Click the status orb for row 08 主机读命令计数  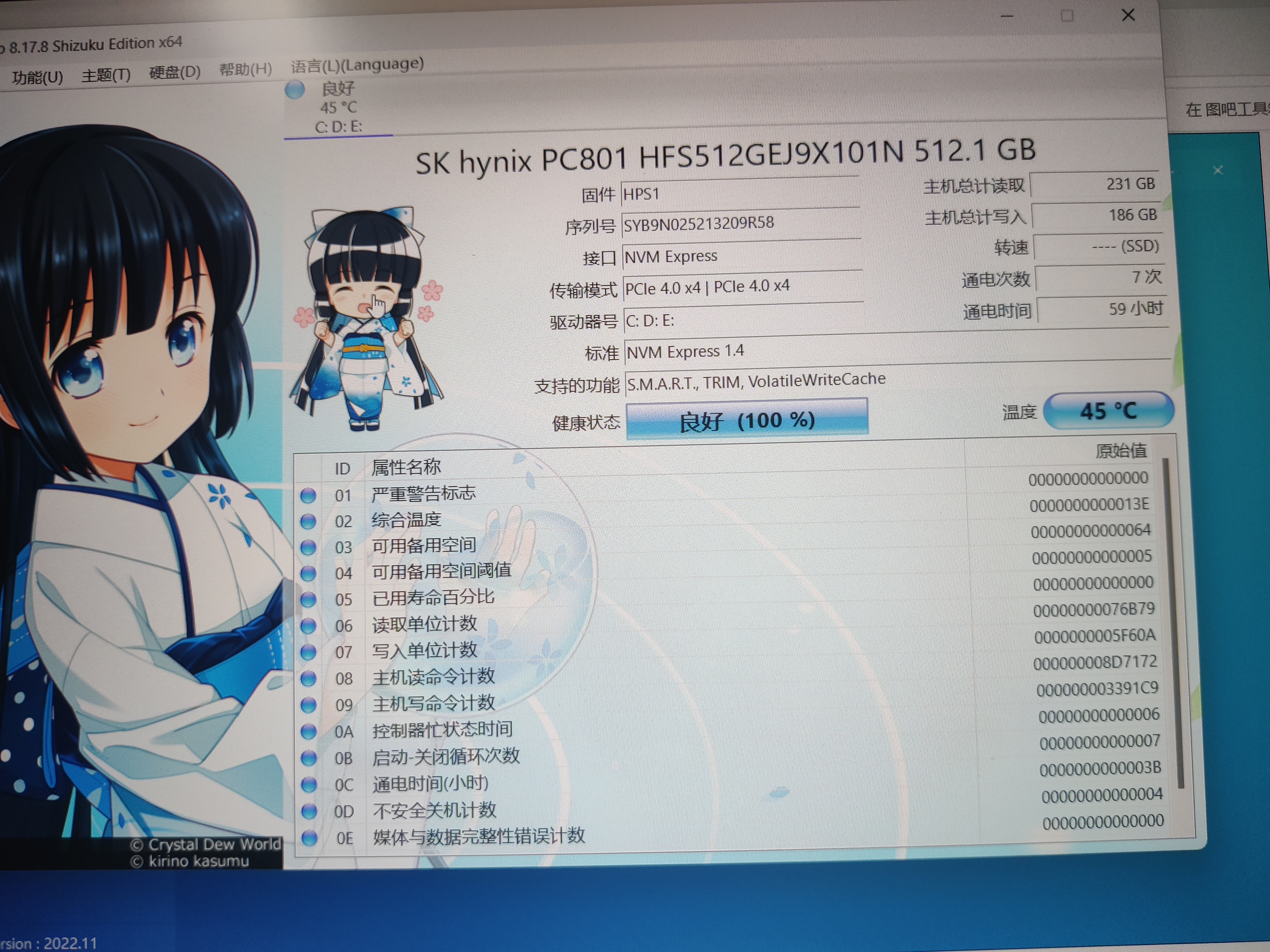pyautogui.click(x=308, y=679)
